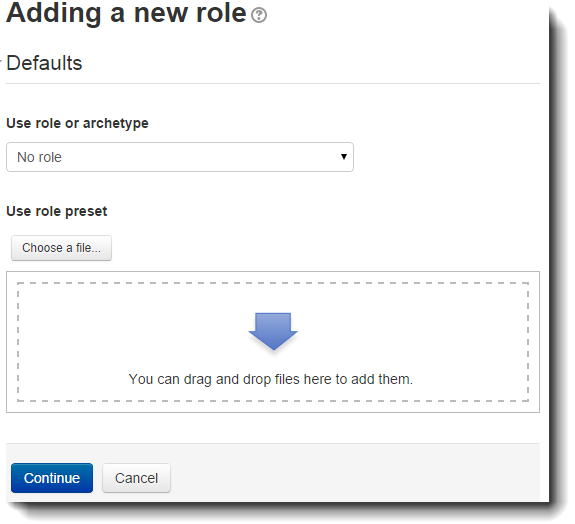
Task: Click the Use role preset label
Action: [57, 211]
